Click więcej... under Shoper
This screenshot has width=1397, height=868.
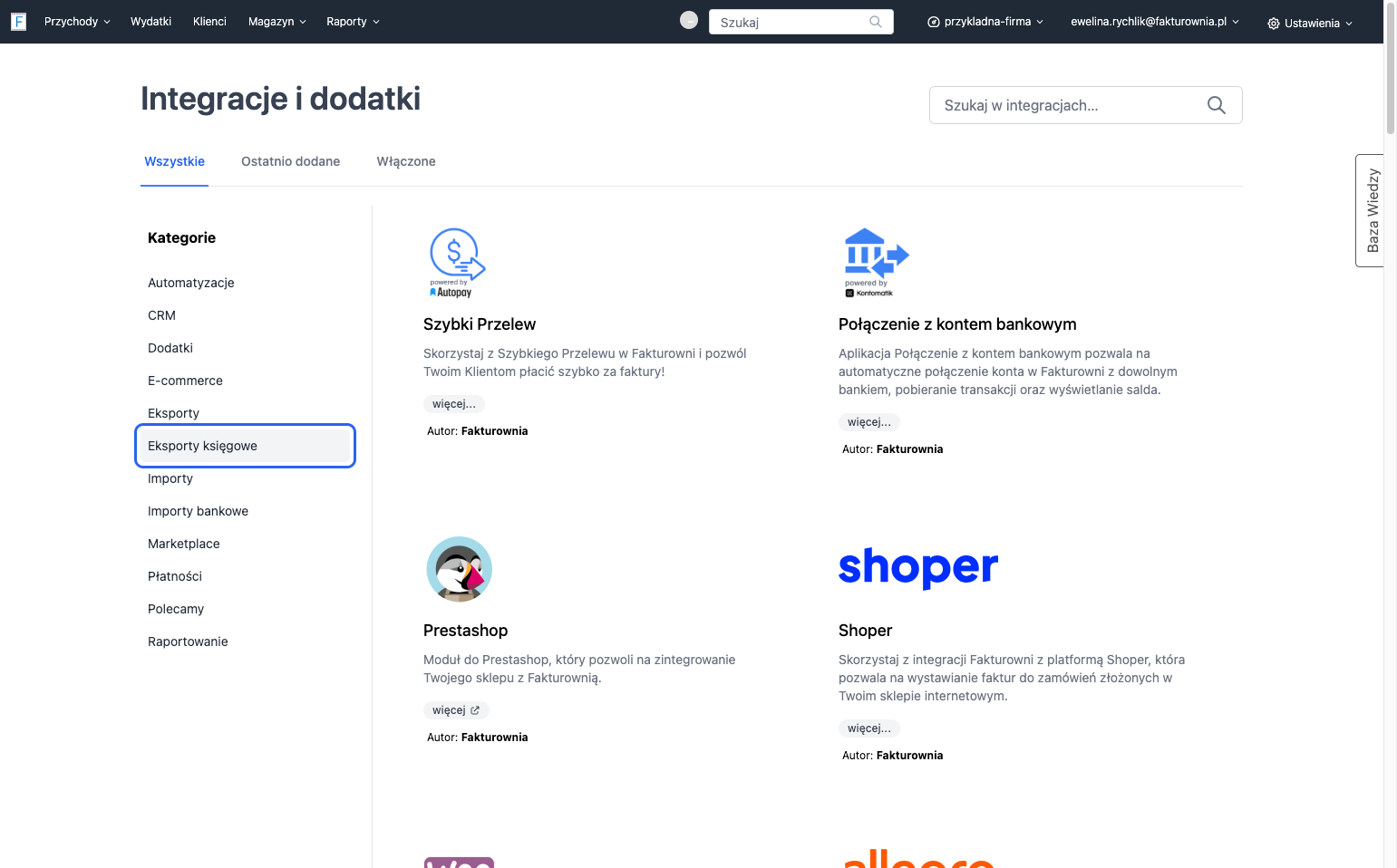coord(869,728)
